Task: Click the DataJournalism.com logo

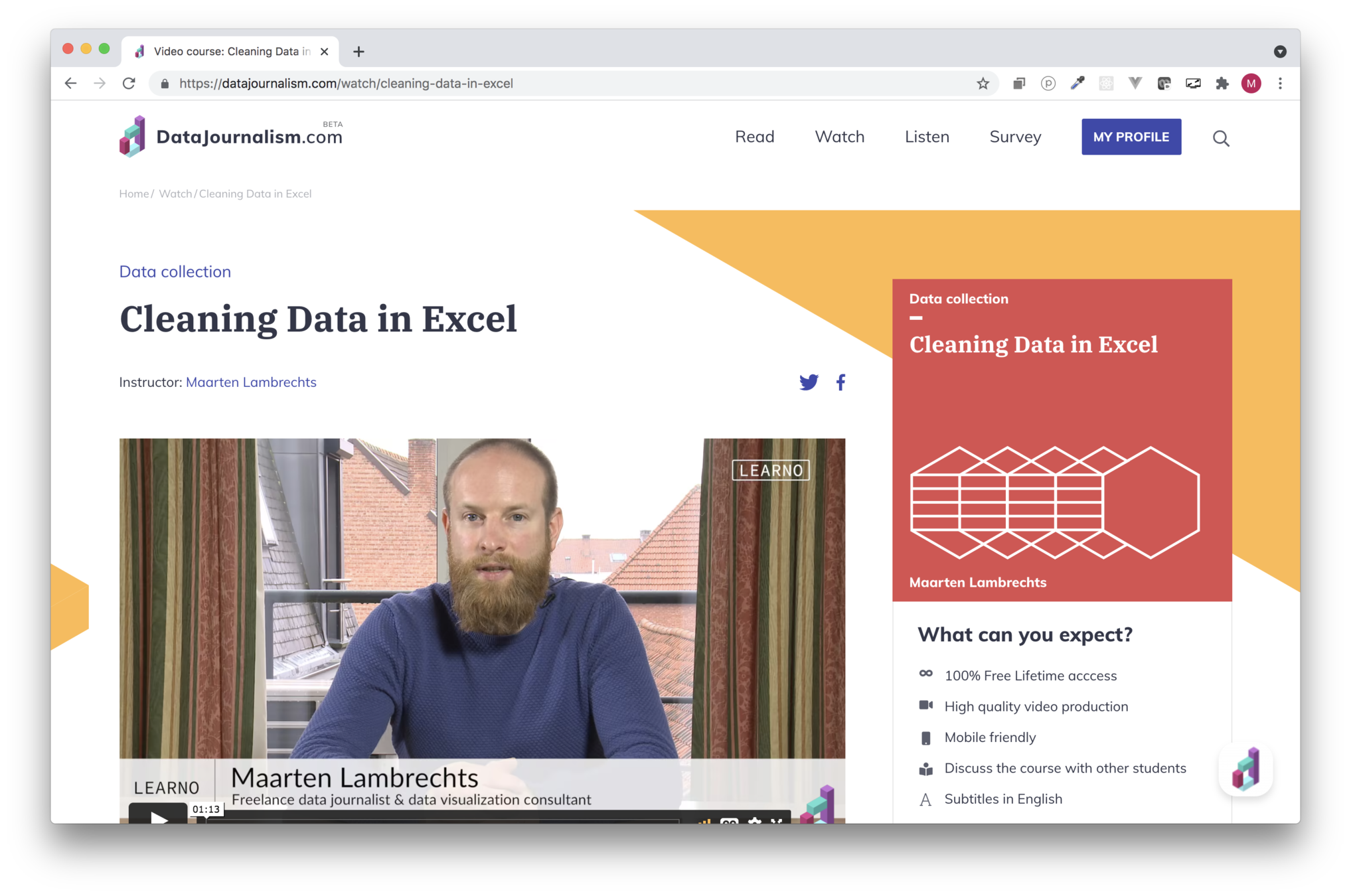Action: click(231, 137)
